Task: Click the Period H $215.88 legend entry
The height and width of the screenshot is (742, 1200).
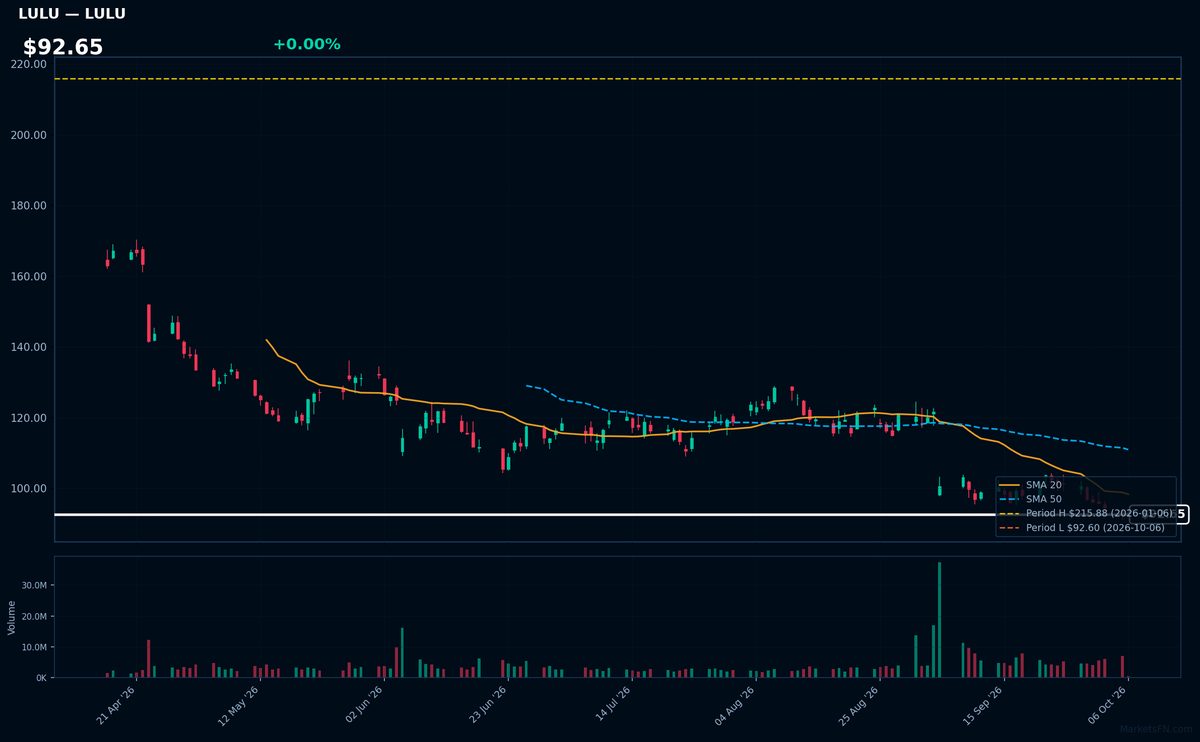Action: click(x=1086, y=513)
